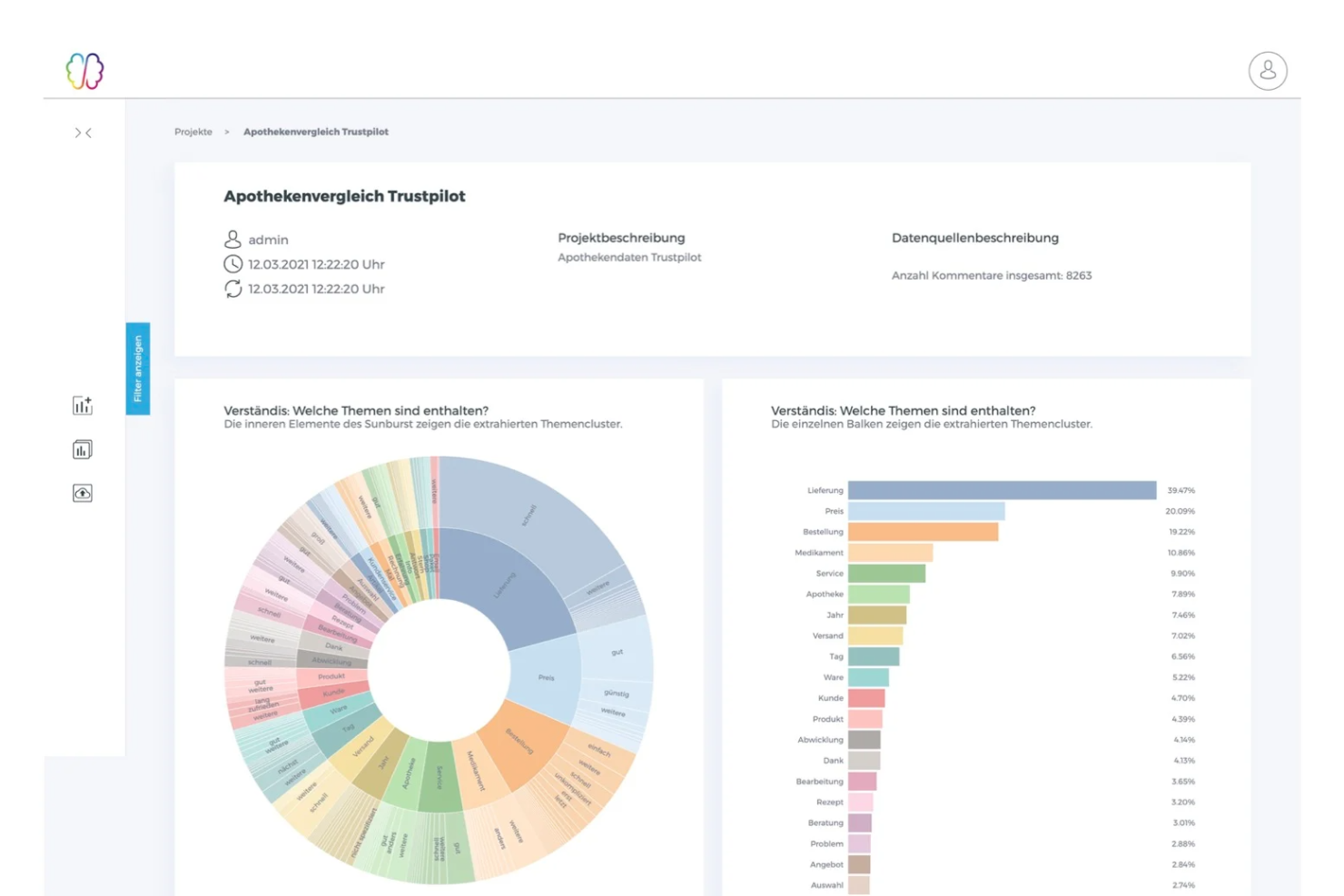
Task: Click the refresh icon next to update timestamp
Action: (232, 289)
